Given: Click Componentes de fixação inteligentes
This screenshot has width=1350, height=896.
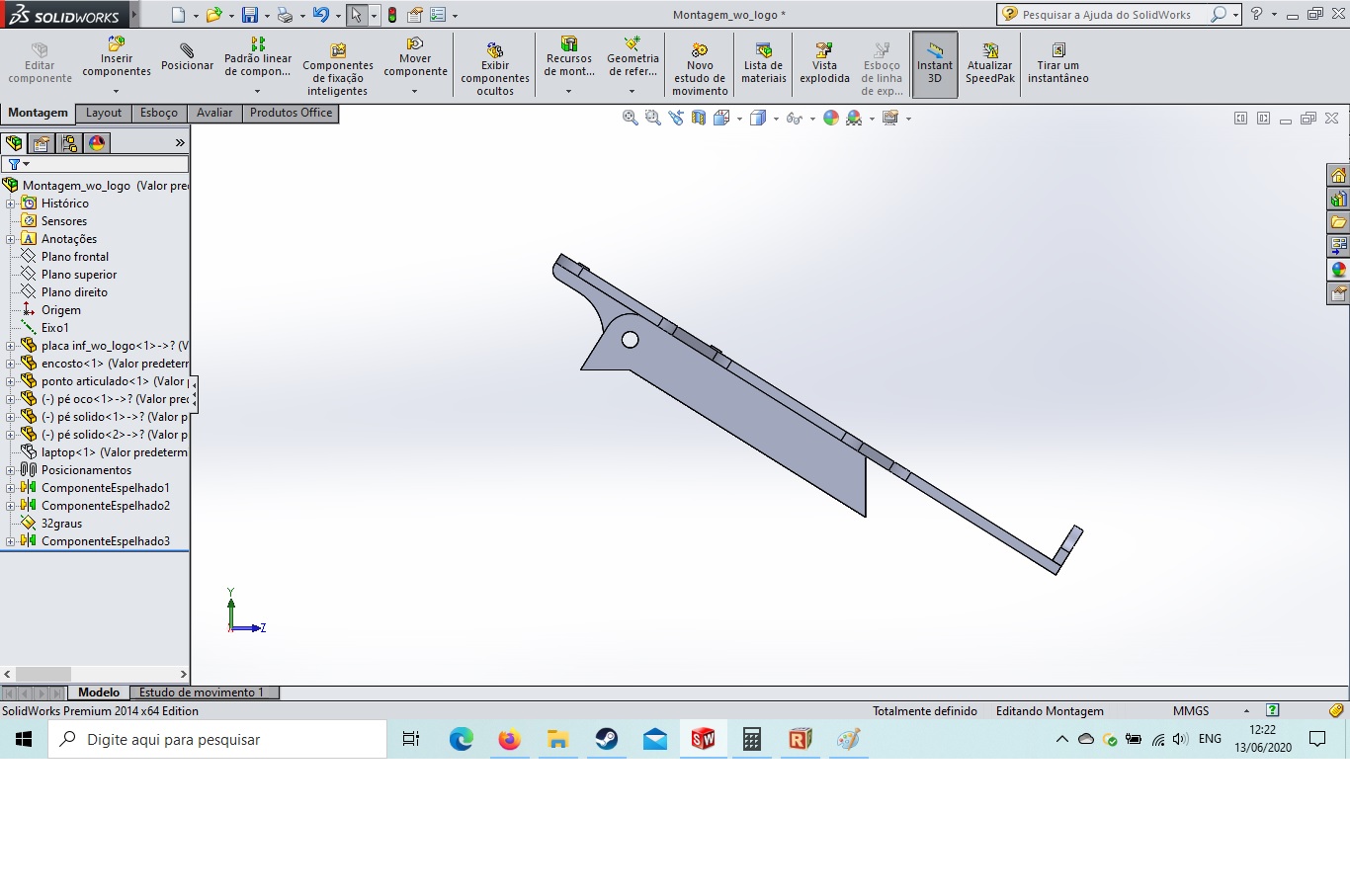Looking at the screenshot, I should (337, 69).
